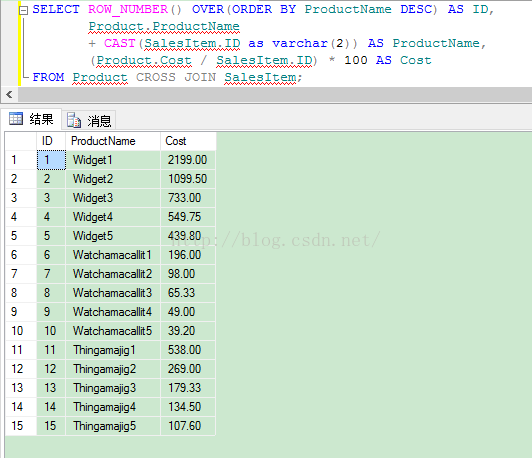Click the Watchamacallit3 cell
The image size is (532, 458).
point(113,293)
